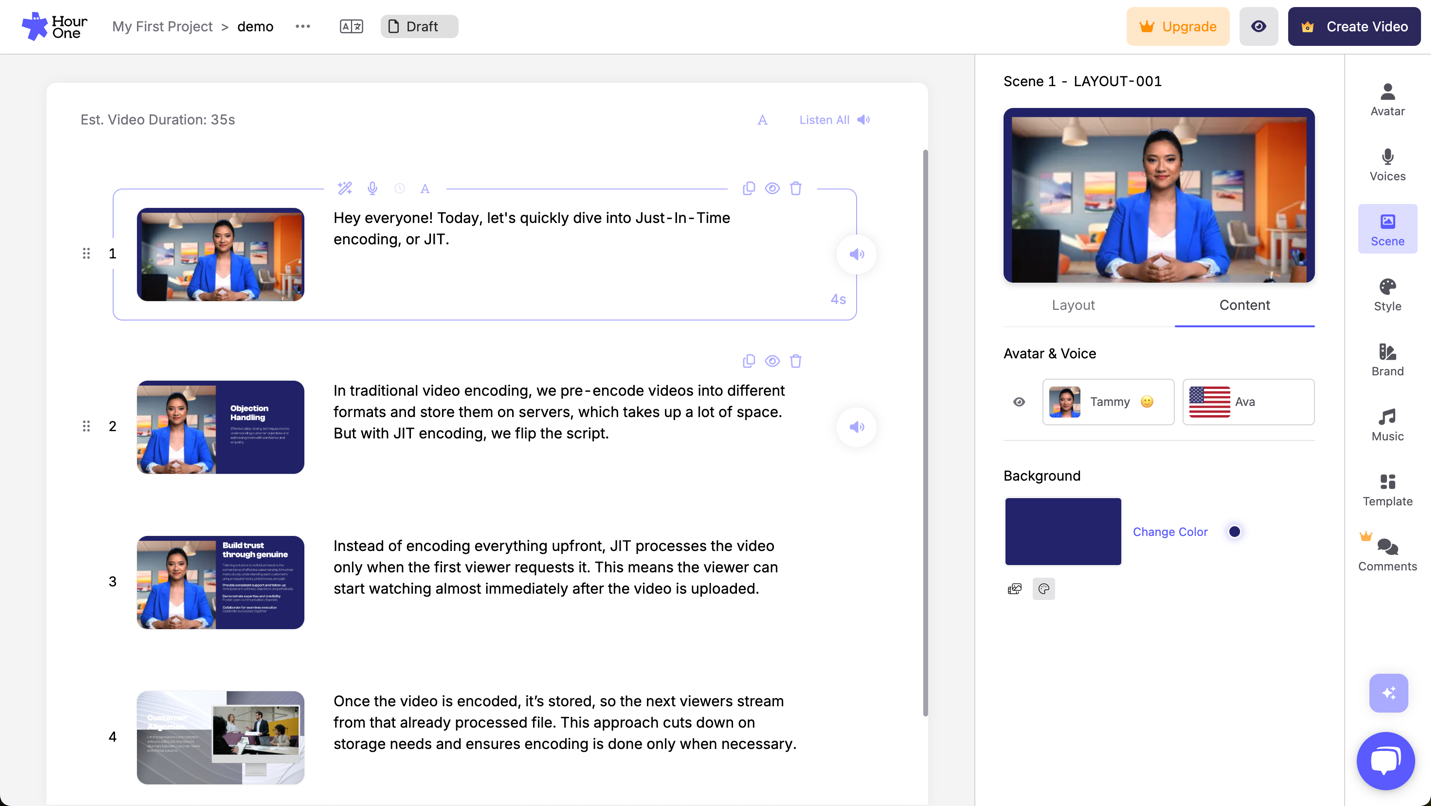The image size is (1431, 806).
Task: Click scene 4 script about stored video
Action: [565, 722]
